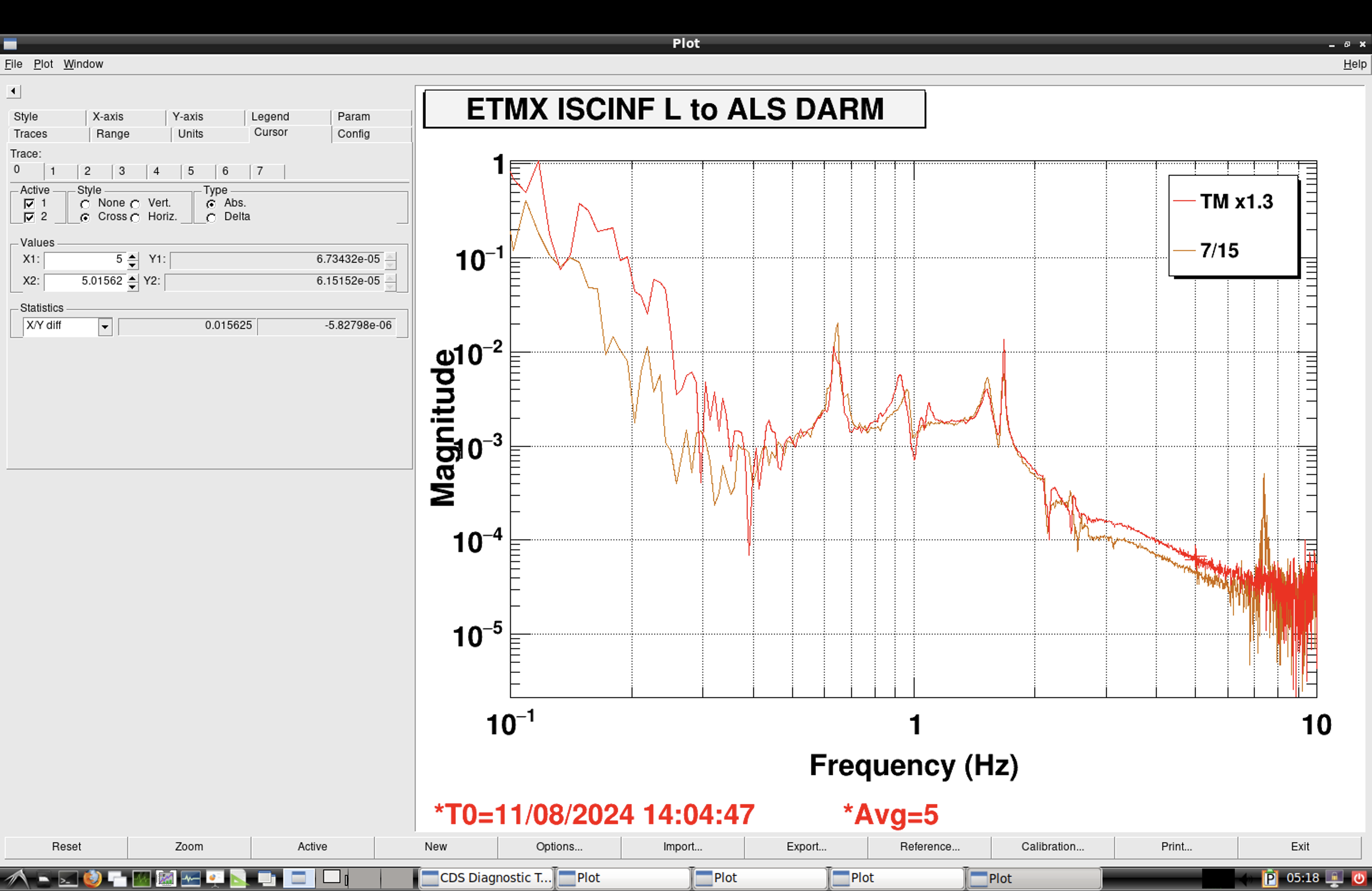Screen dimensions: 1372x891
Task: Open the X/Y diff statistics dropdown
Action: click(104, 327)
